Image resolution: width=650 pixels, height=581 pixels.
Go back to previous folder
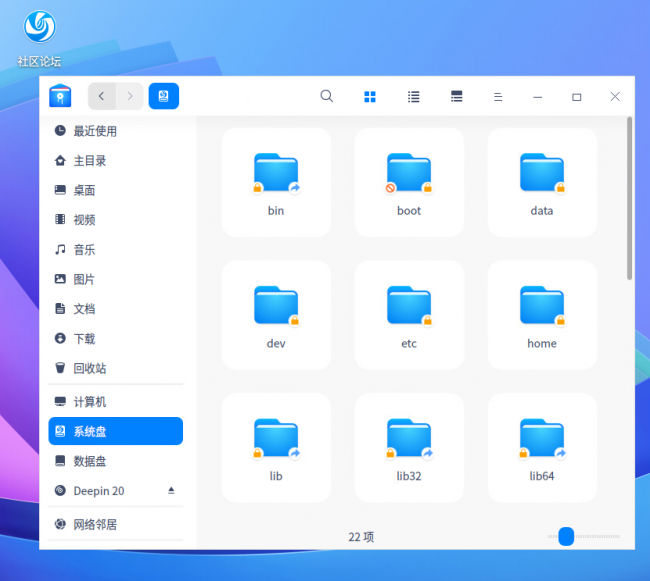click(x=102, y=96)
